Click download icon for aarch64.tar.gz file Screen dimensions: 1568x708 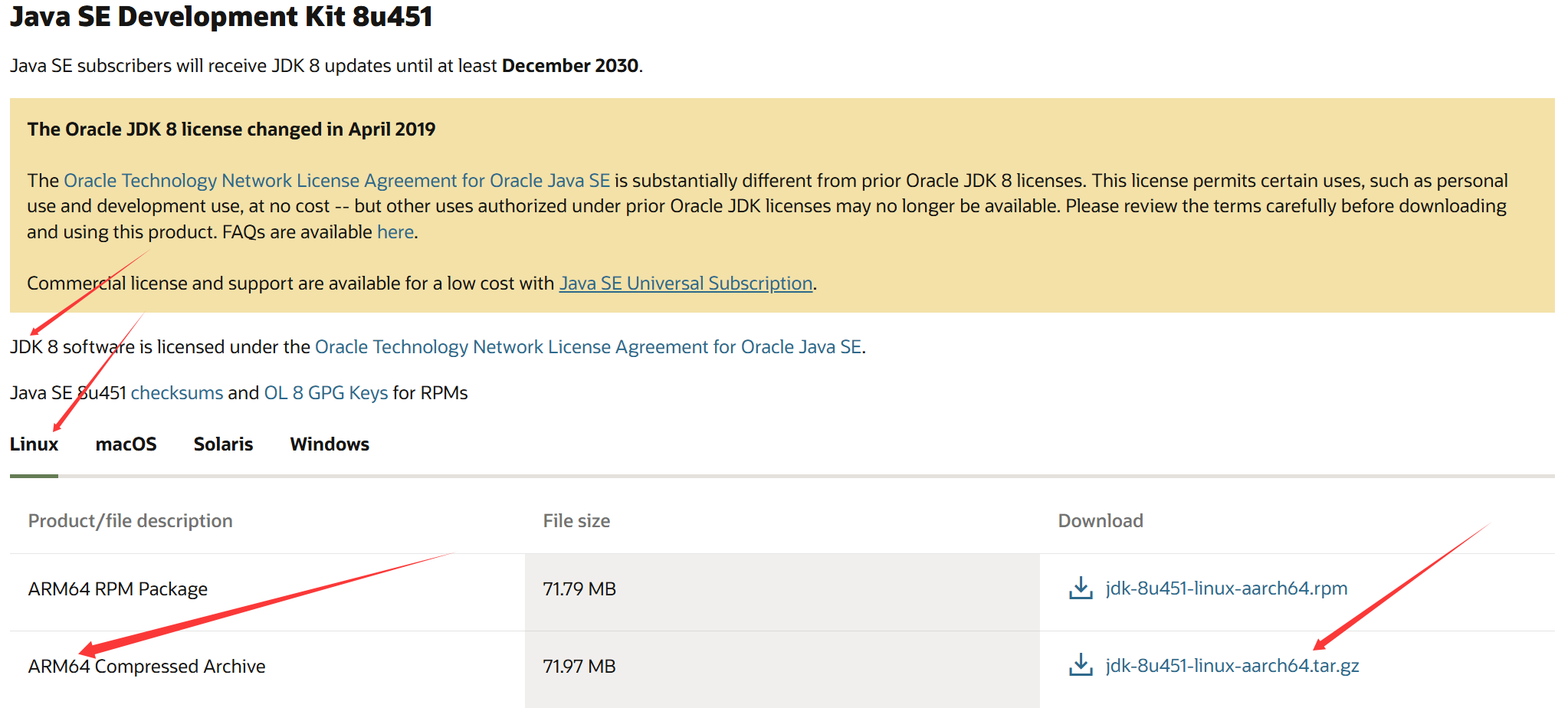[1081, 665]
